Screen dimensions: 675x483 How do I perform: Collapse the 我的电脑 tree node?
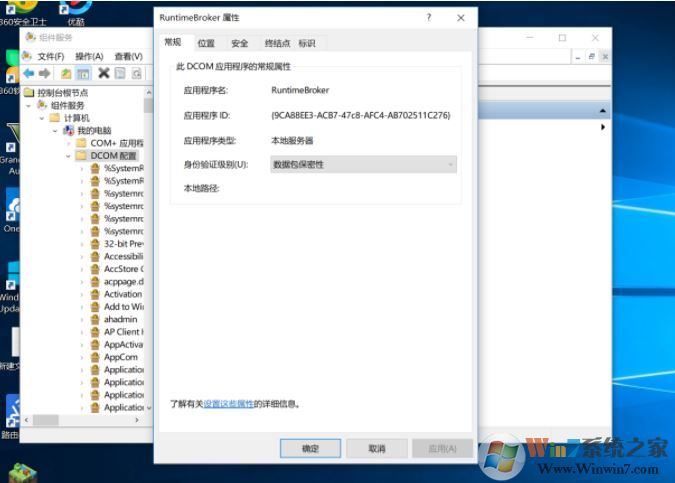[55, 130]
